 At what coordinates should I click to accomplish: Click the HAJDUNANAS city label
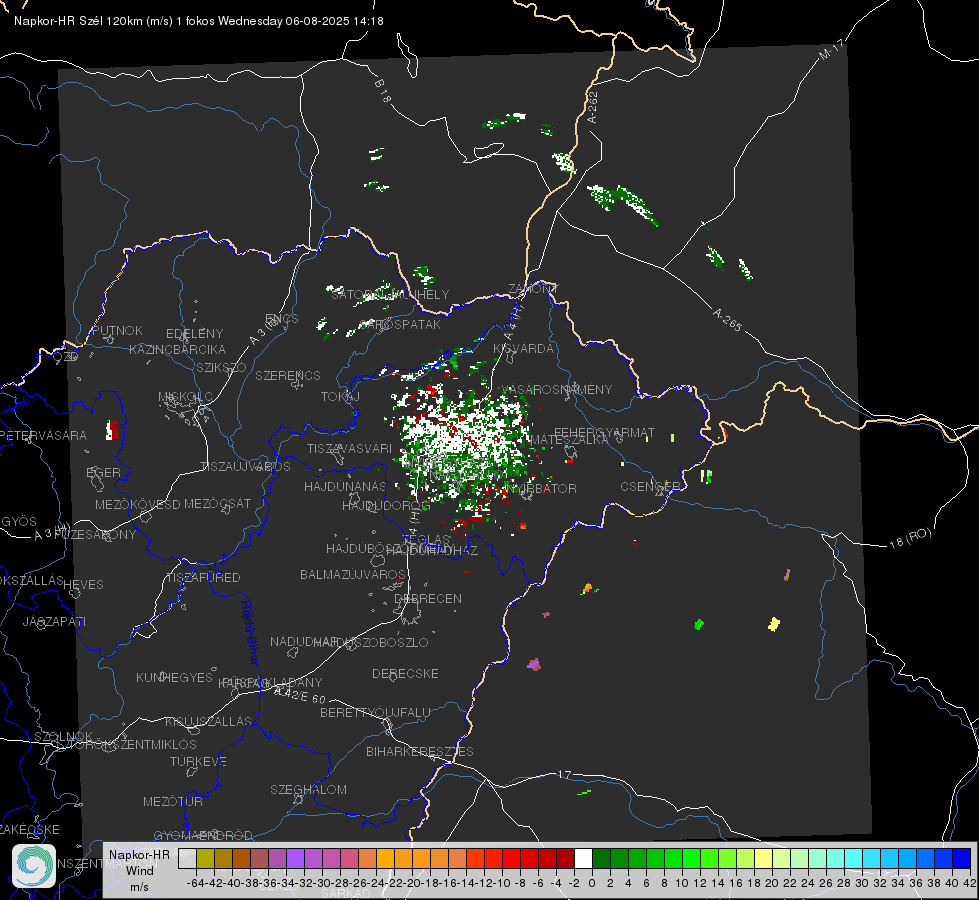click(345, 486)
